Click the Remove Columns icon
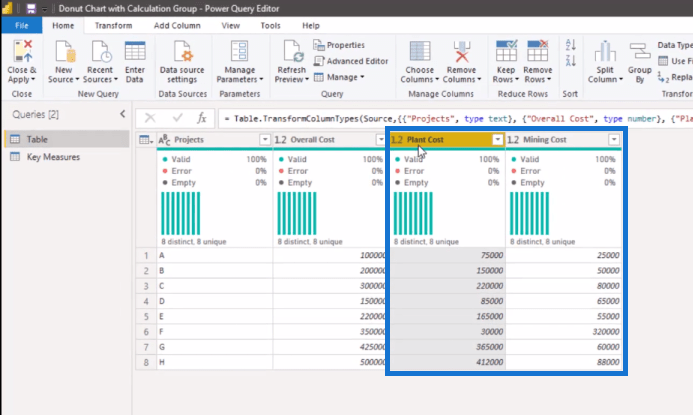The image size is (693, 415). click(462, 51)
